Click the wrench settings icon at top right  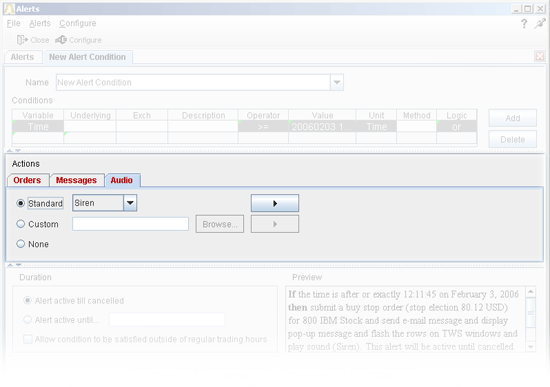tap(539, 24)
